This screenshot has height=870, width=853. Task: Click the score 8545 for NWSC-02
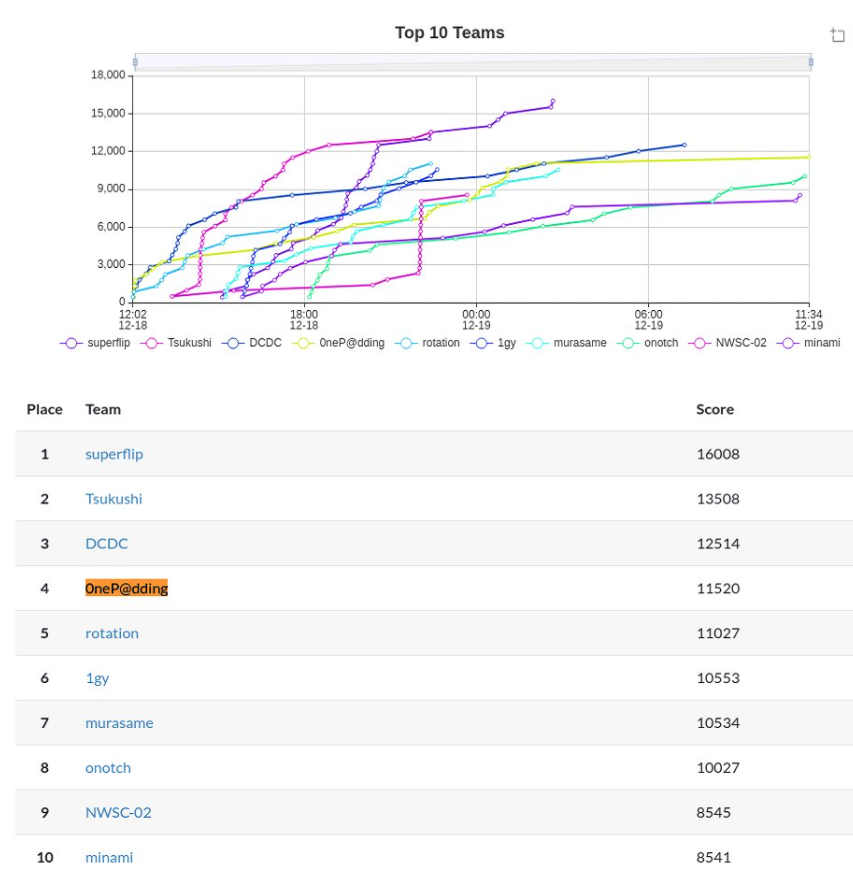(x=714, y=813)
